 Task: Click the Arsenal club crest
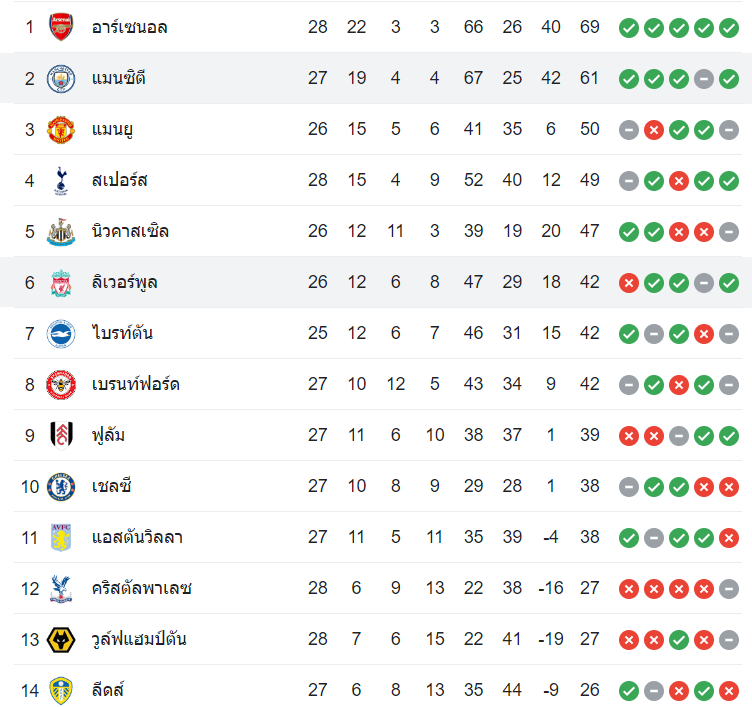pyautogui.click(x=61, y=27)
